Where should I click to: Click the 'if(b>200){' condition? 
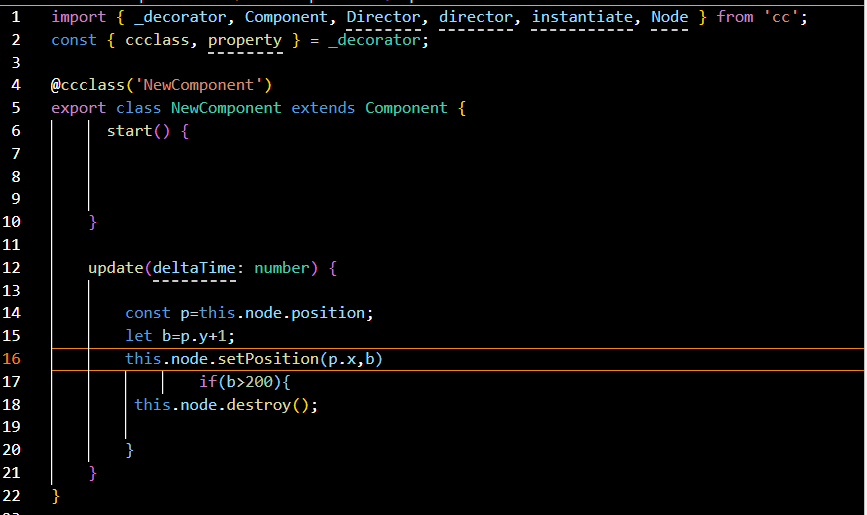tap(244, 382)
